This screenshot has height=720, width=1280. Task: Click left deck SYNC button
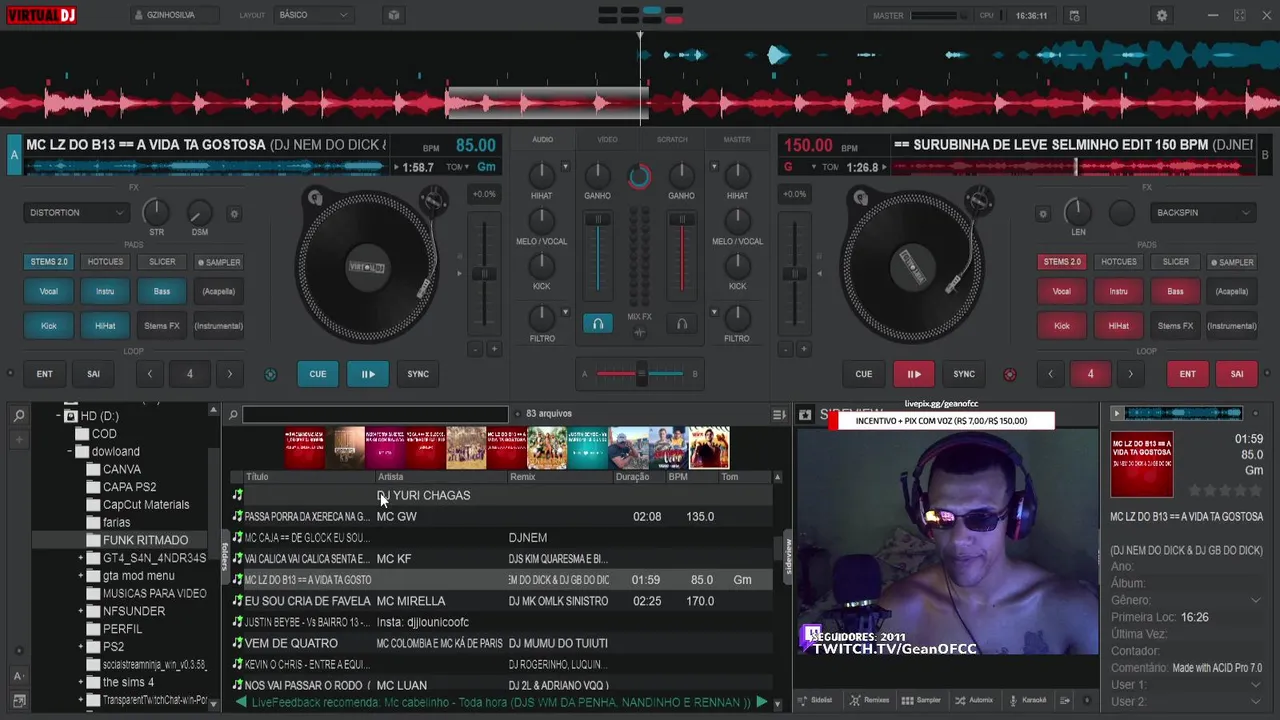(418, 374)
